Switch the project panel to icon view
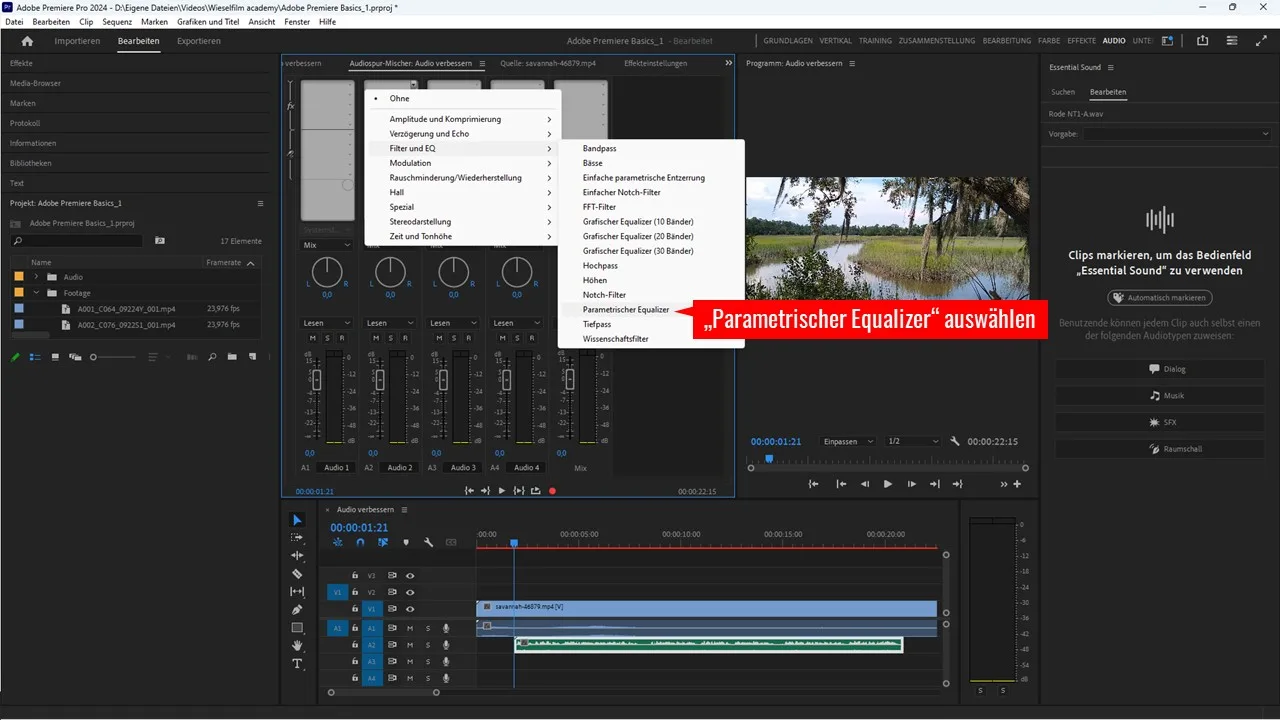 55,357
